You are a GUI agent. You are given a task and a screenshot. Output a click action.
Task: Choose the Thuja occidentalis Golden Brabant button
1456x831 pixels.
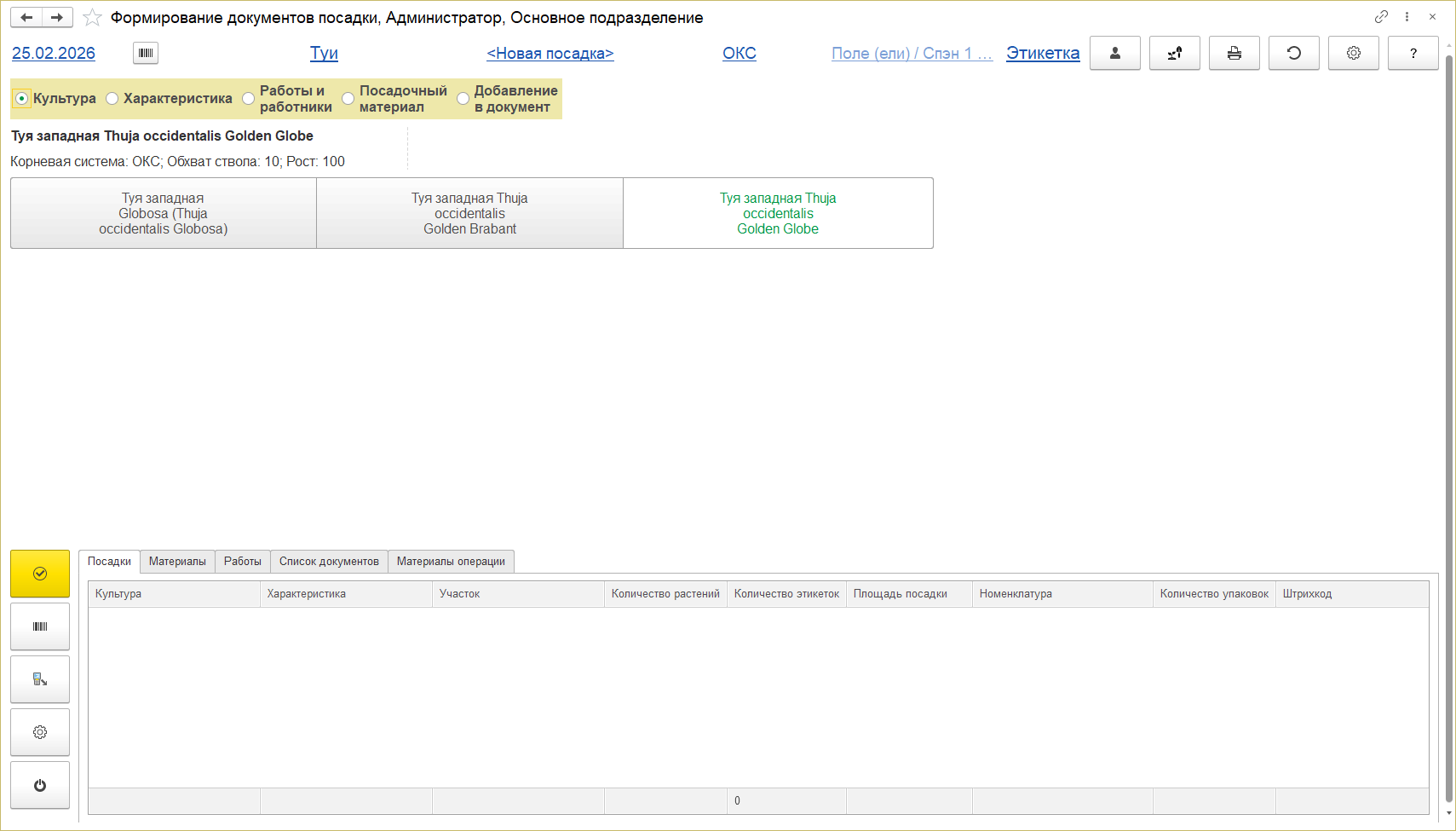[x=470, y=213]
